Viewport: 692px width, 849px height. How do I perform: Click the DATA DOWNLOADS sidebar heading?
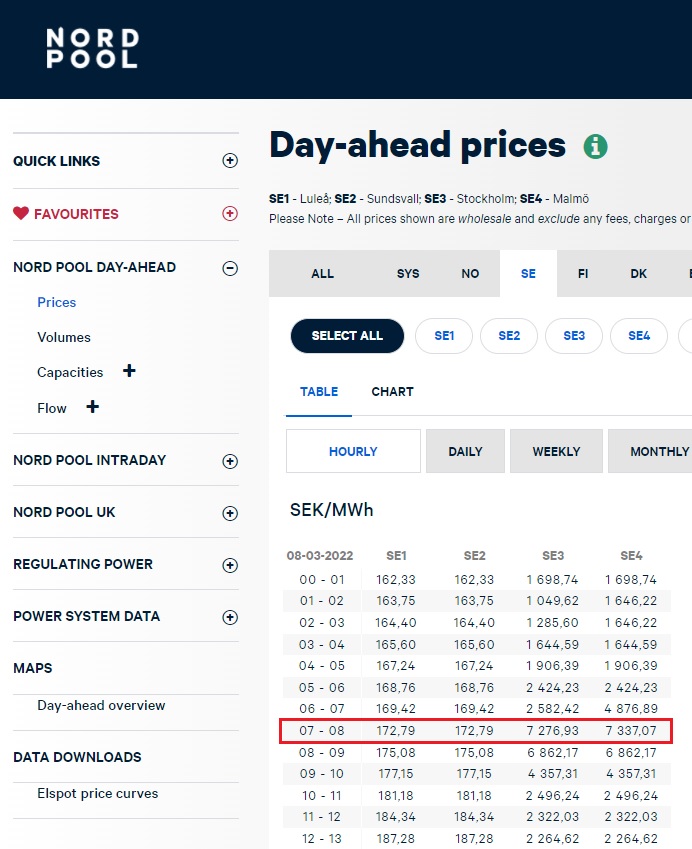[x=77, y=757]
